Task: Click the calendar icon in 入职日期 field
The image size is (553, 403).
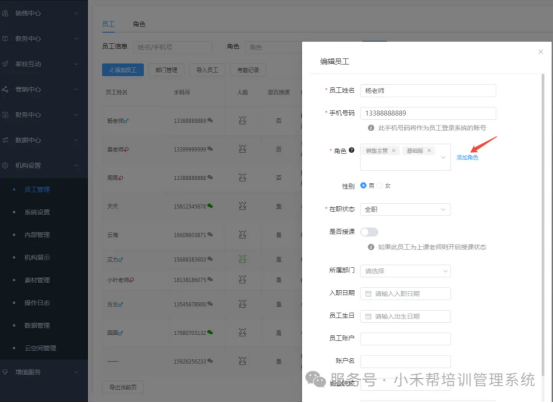Action: pyautogui.click(x=368, y=294)
